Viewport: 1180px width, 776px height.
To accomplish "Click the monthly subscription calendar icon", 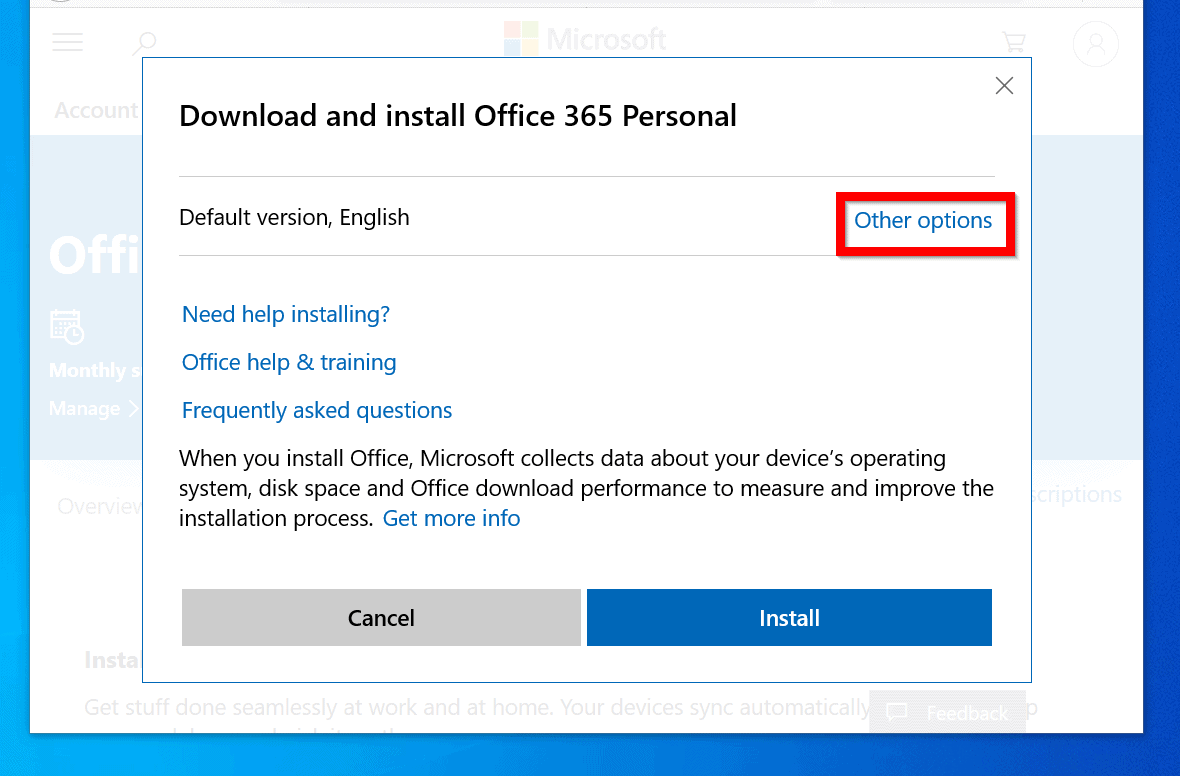I will click(x=65, y=327).
